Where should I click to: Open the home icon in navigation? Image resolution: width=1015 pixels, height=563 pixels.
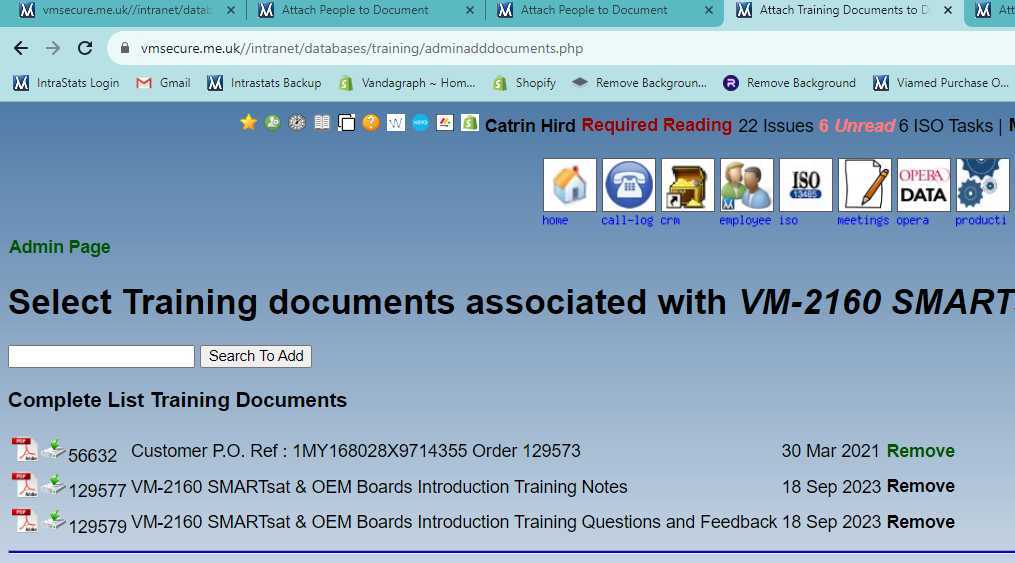pos(569,185)
